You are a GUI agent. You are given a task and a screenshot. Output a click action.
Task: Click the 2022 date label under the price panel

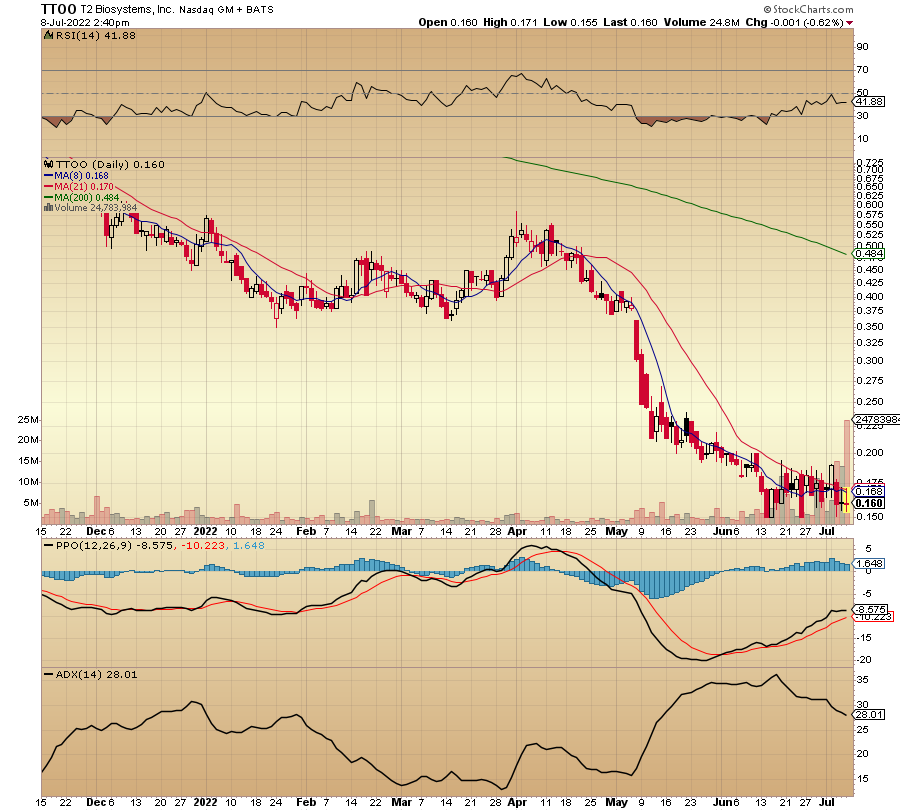point(205,531)
